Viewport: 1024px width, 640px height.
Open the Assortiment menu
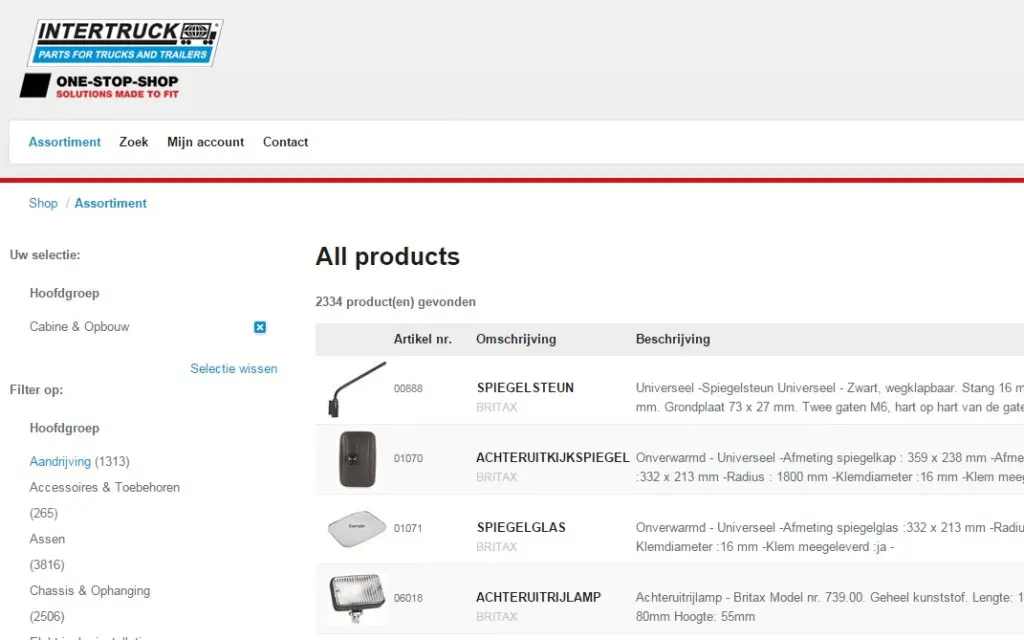coord(64,142)
